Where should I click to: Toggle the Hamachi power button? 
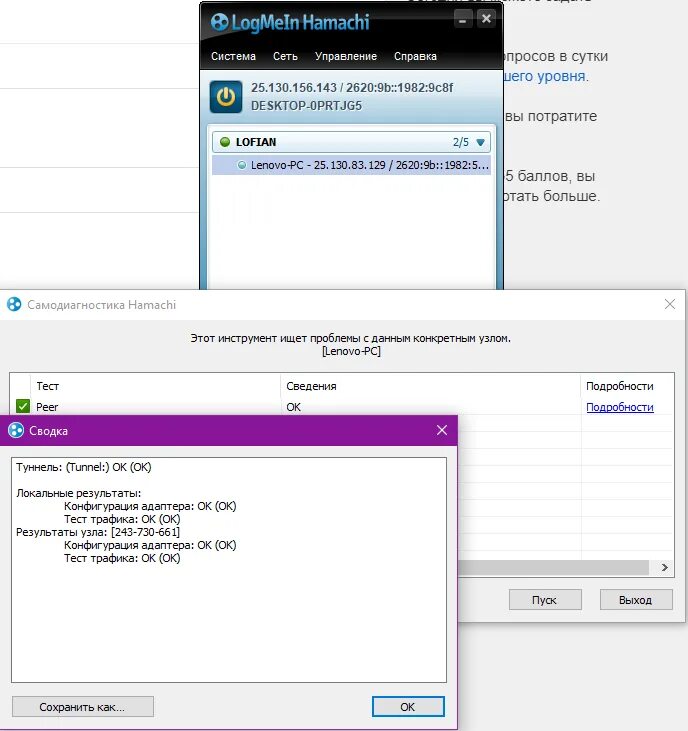[226, 97]
